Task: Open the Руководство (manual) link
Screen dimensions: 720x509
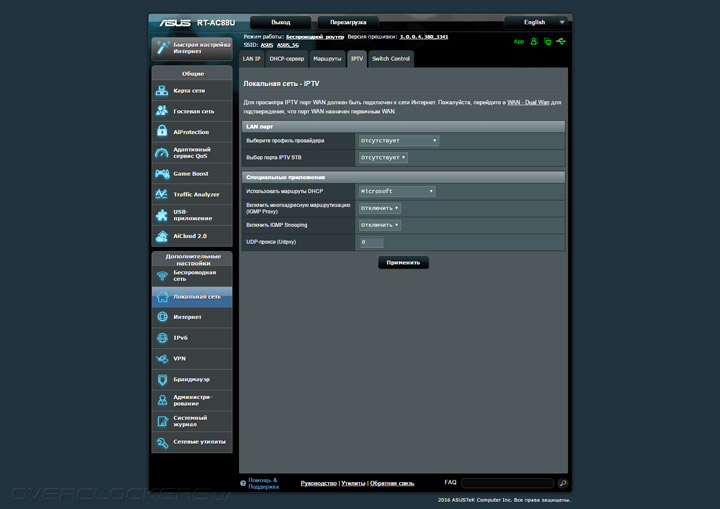Action: [319, 483]
